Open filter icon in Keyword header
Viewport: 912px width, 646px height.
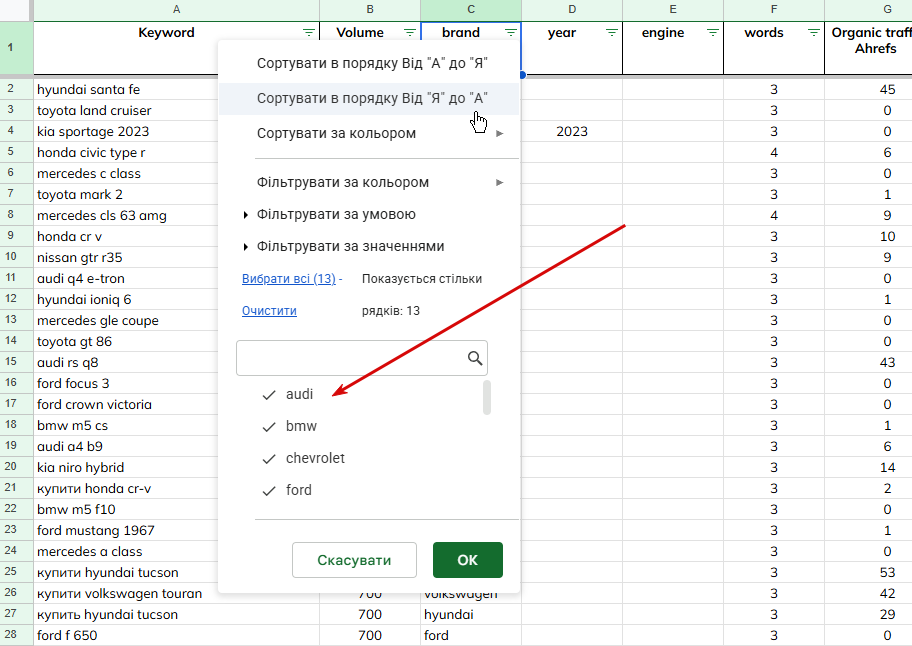click(309, 33)
